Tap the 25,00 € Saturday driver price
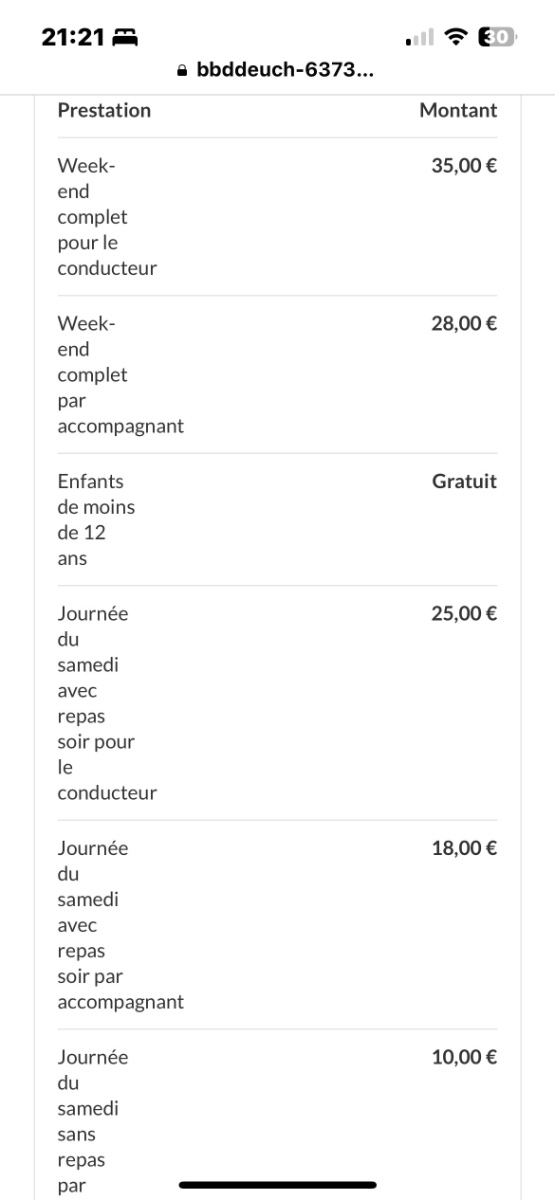 (464, 613)
